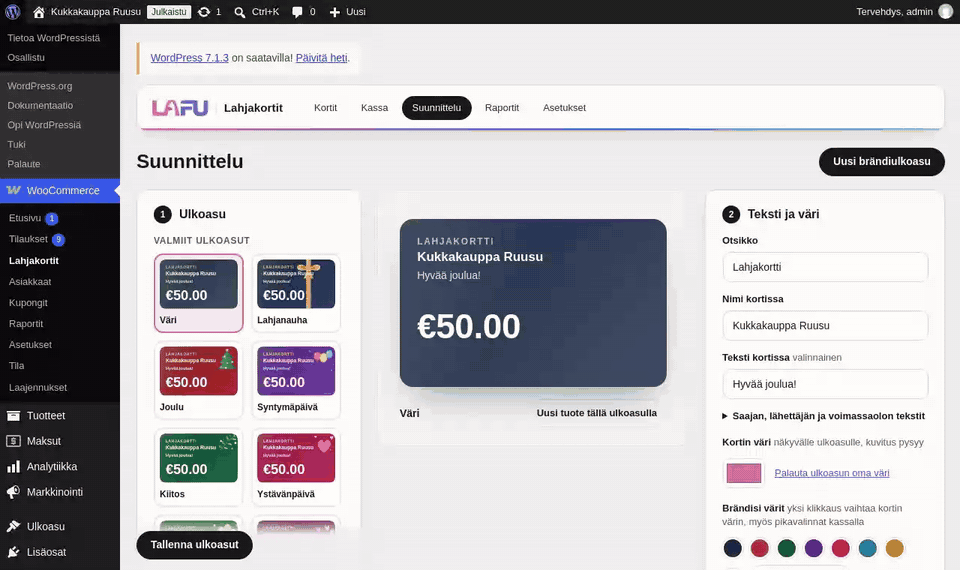
Task: Switch to the Kassa tab
Action: point(374,108)
